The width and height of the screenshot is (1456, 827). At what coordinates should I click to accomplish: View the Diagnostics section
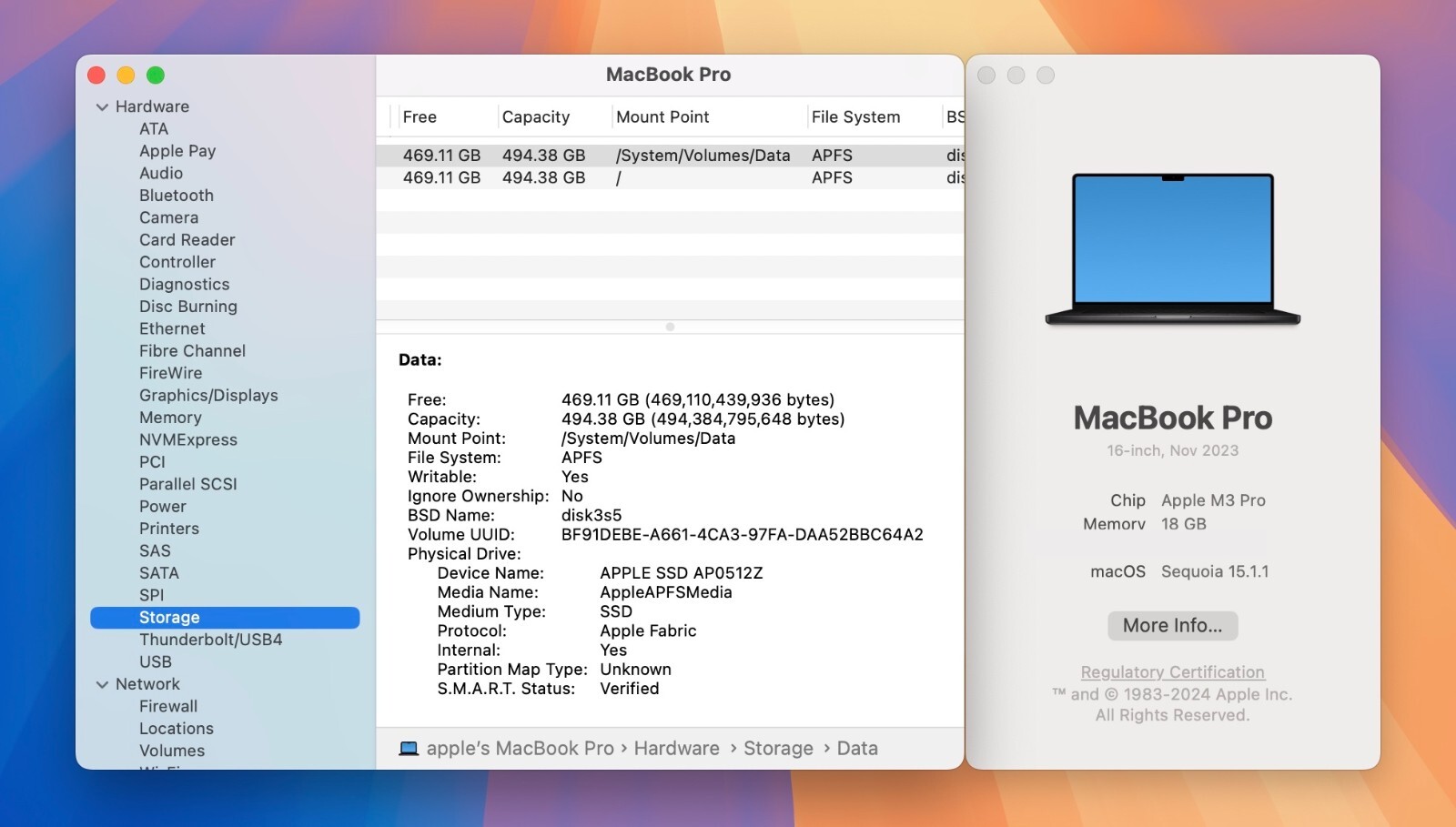click(185, 285)
